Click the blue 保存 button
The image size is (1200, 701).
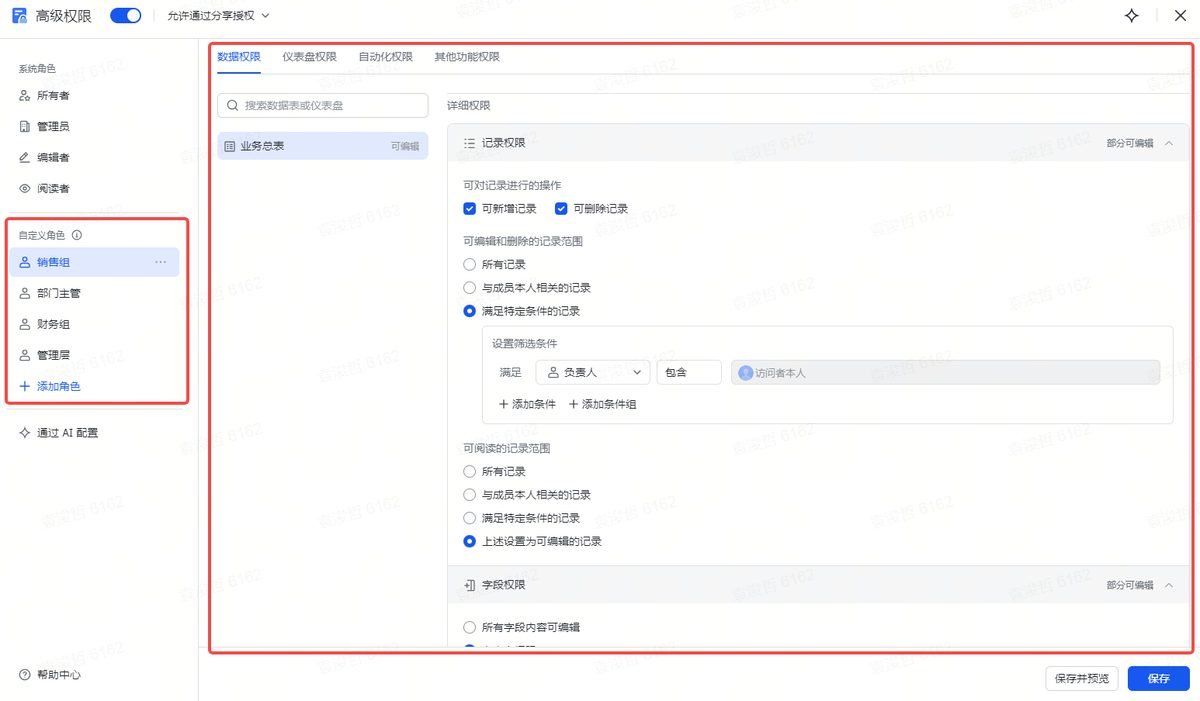point(1159,678)
